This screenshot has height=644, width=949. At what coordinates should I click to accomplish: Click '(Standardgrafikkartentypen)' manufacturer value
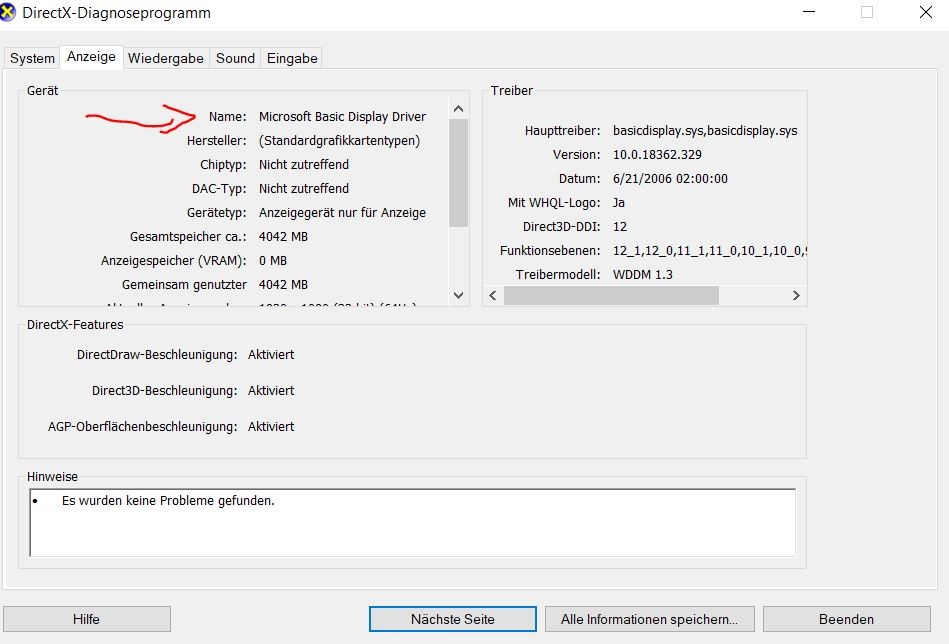340,140
